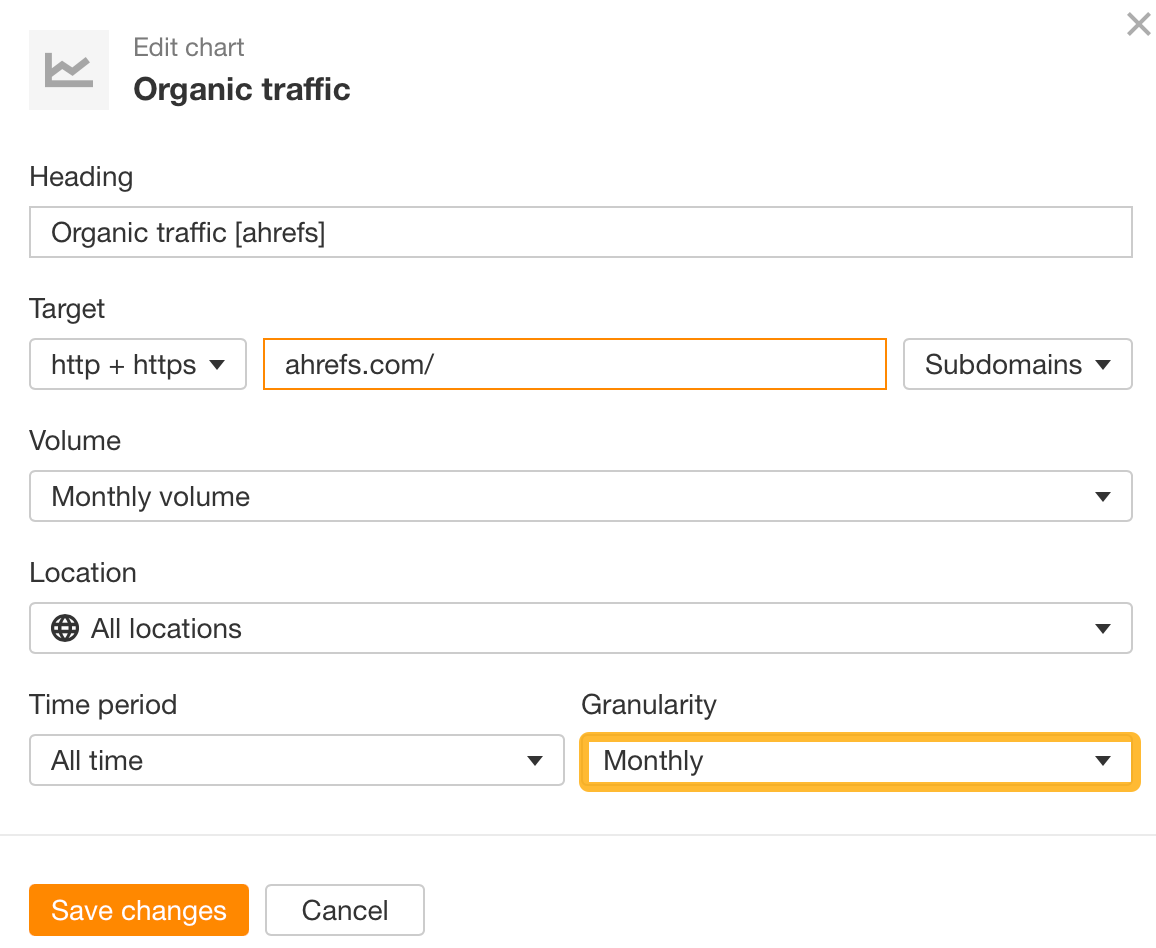Select the ahrefs.com/ target input
The height and width of the screenshot is (948, 1156).
click(x=574, y=364)
